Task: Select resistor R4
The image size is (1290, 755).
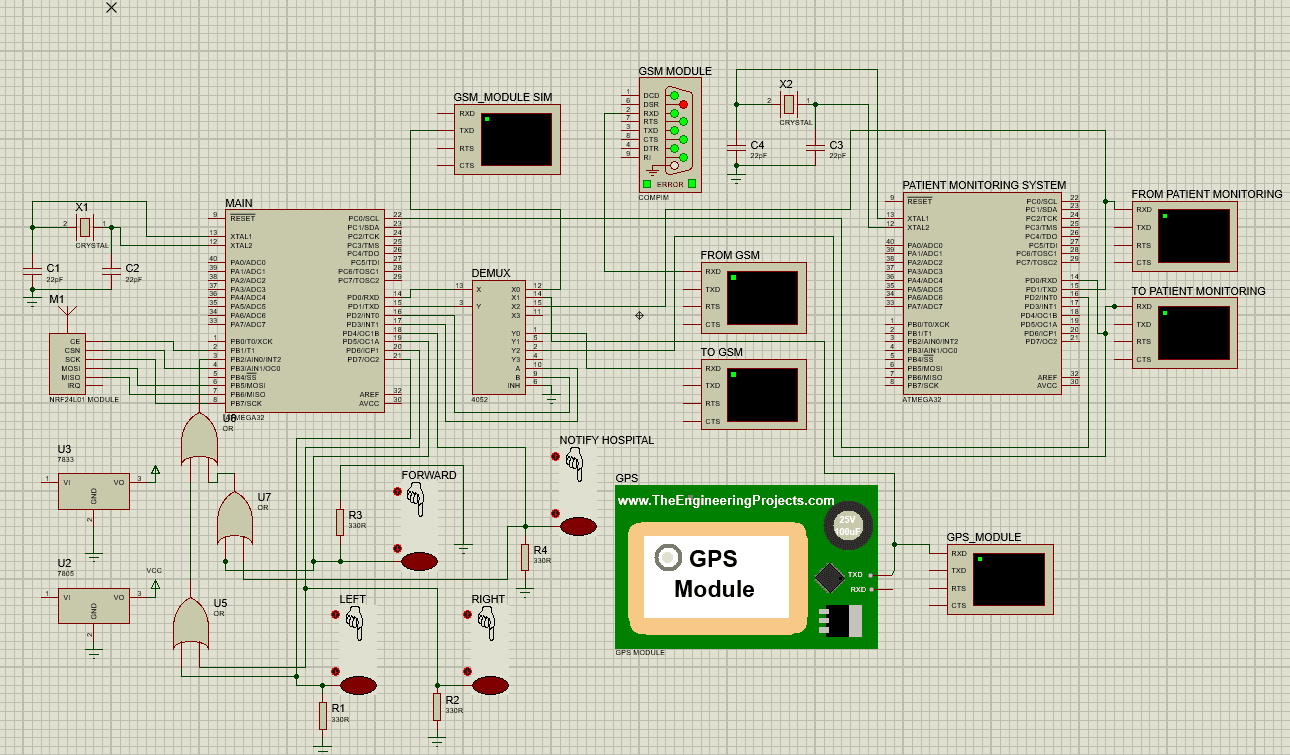Action: [524, 556]
